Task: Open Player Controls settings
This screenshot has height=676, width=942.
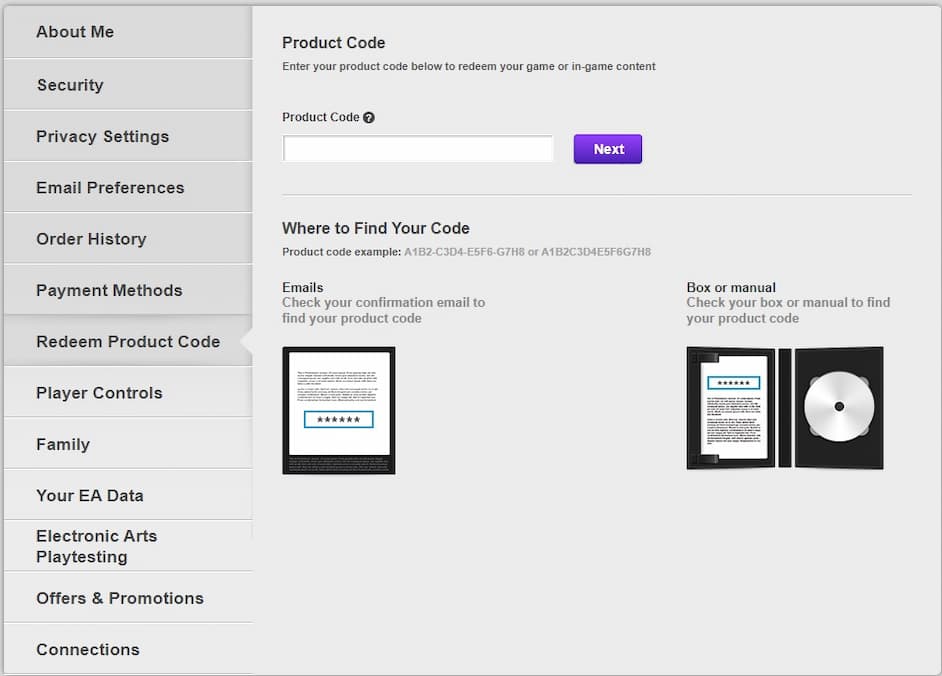Action: 99,393
